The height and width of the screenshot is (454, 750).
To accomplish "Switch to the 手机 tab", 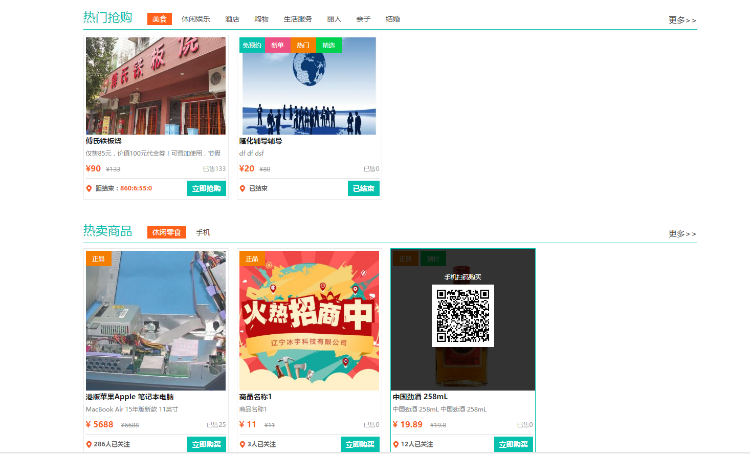I will point(203,233).
